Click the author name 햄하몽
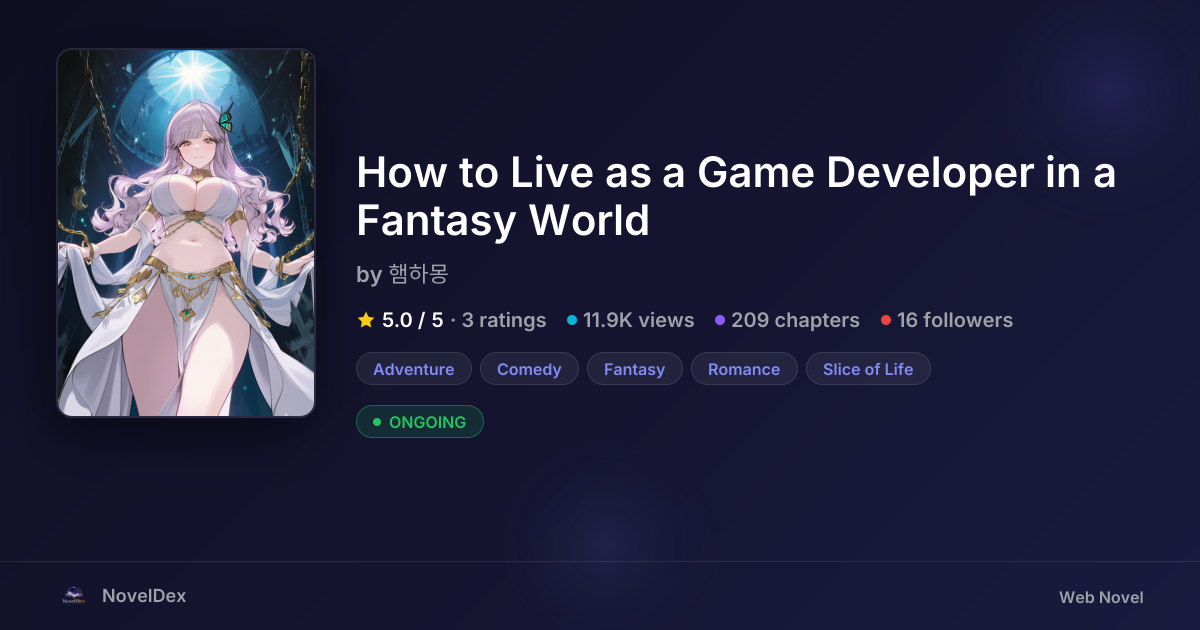The height and width of the screenshot is (630, 1200). [418, 275]
